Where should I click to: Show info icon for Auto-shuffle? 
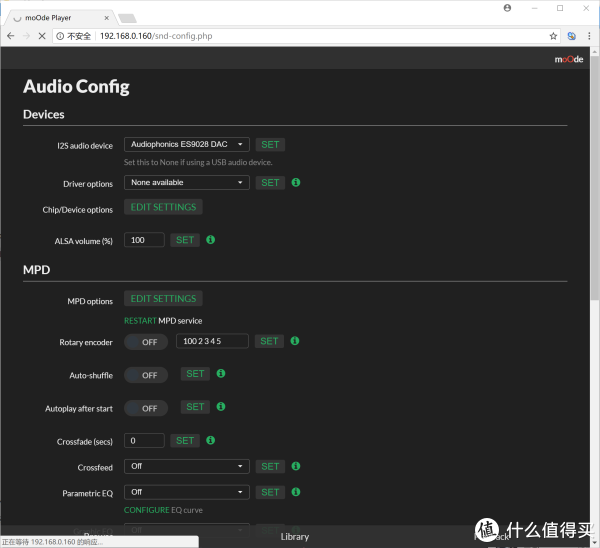(x=221, y=374)
